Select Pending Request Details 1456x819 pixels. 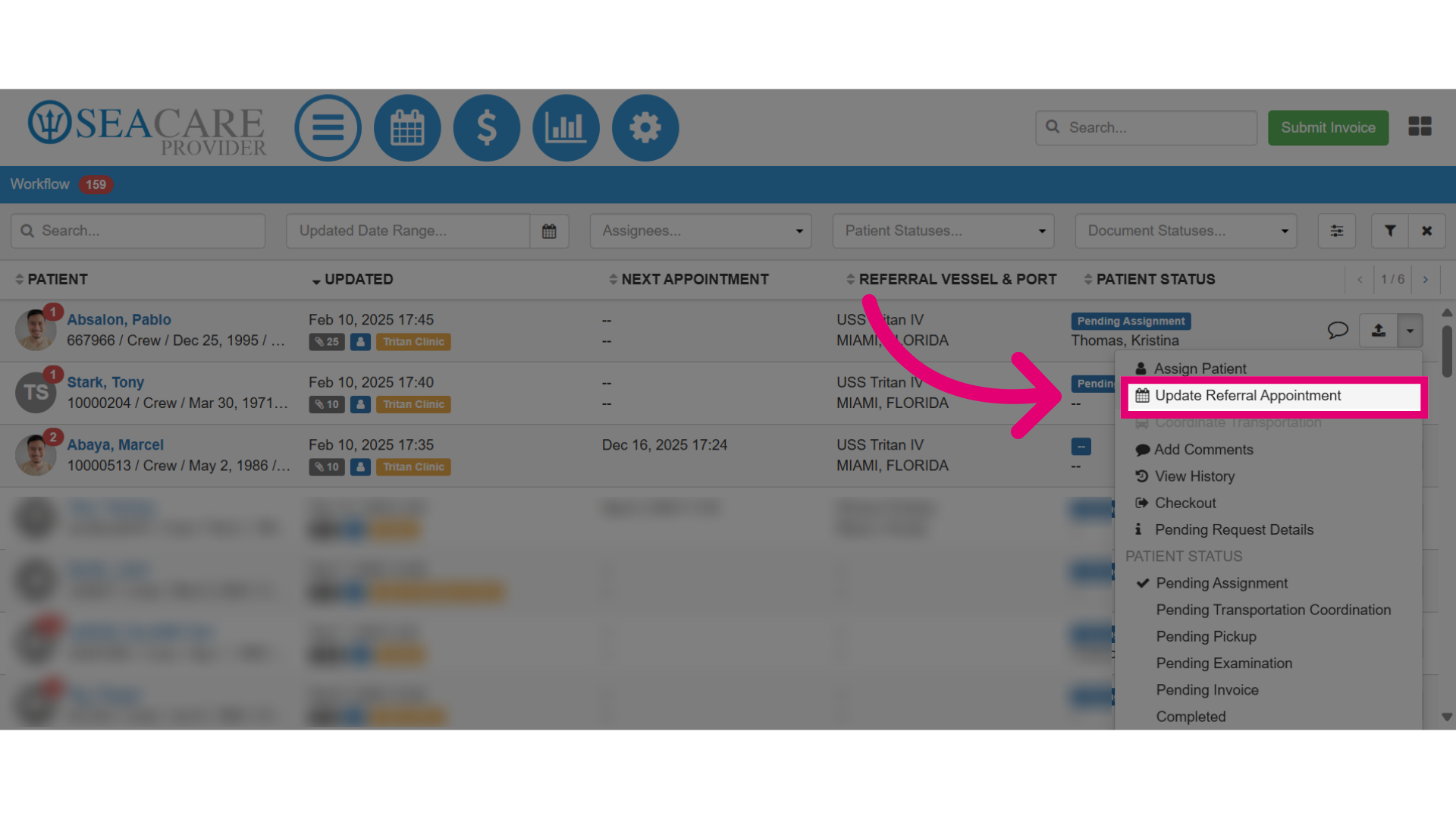click(x=1268, y=529)
